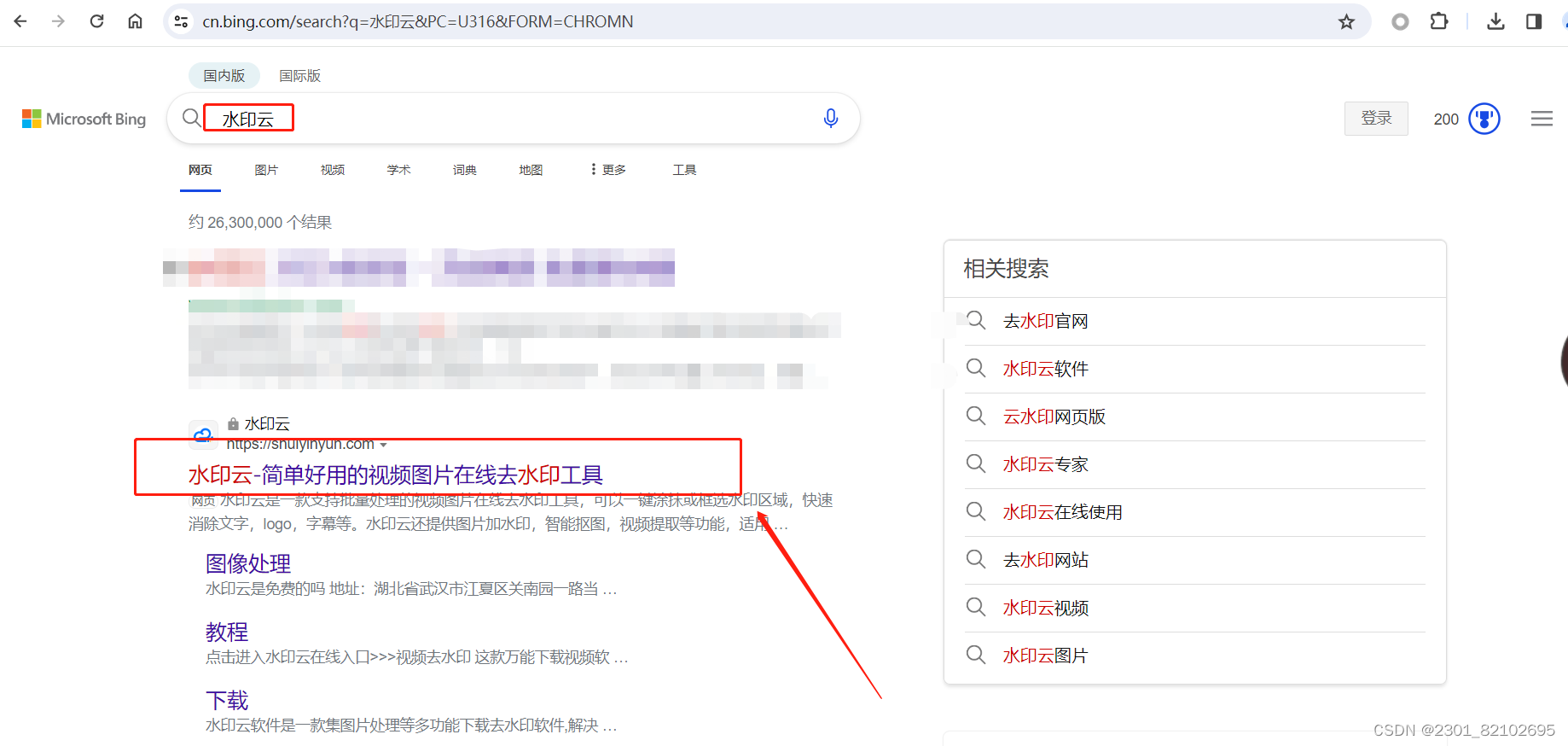1568x746 pixels.
Task: Search related term 云水印网页版
Action: (x=1054, y=417)
